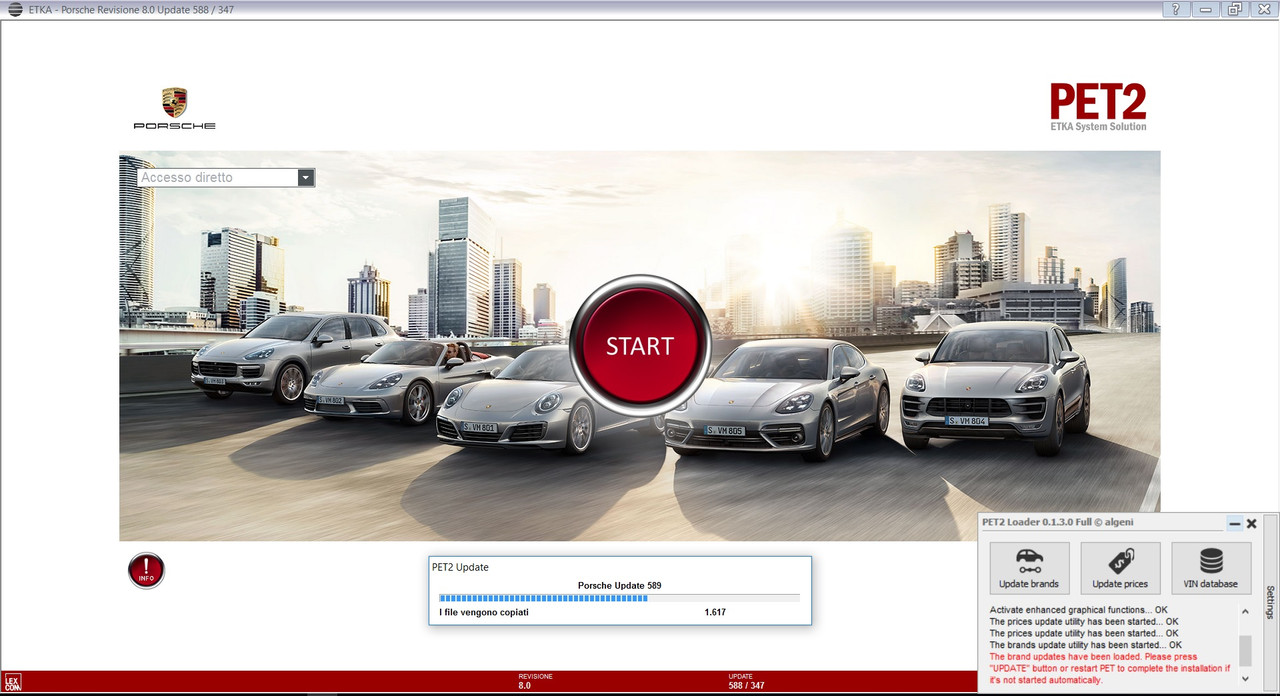The width and height of the screenshot is (1280, 696).
Task: Close the PET2 Loader panel
Action: pos(1252,523)
